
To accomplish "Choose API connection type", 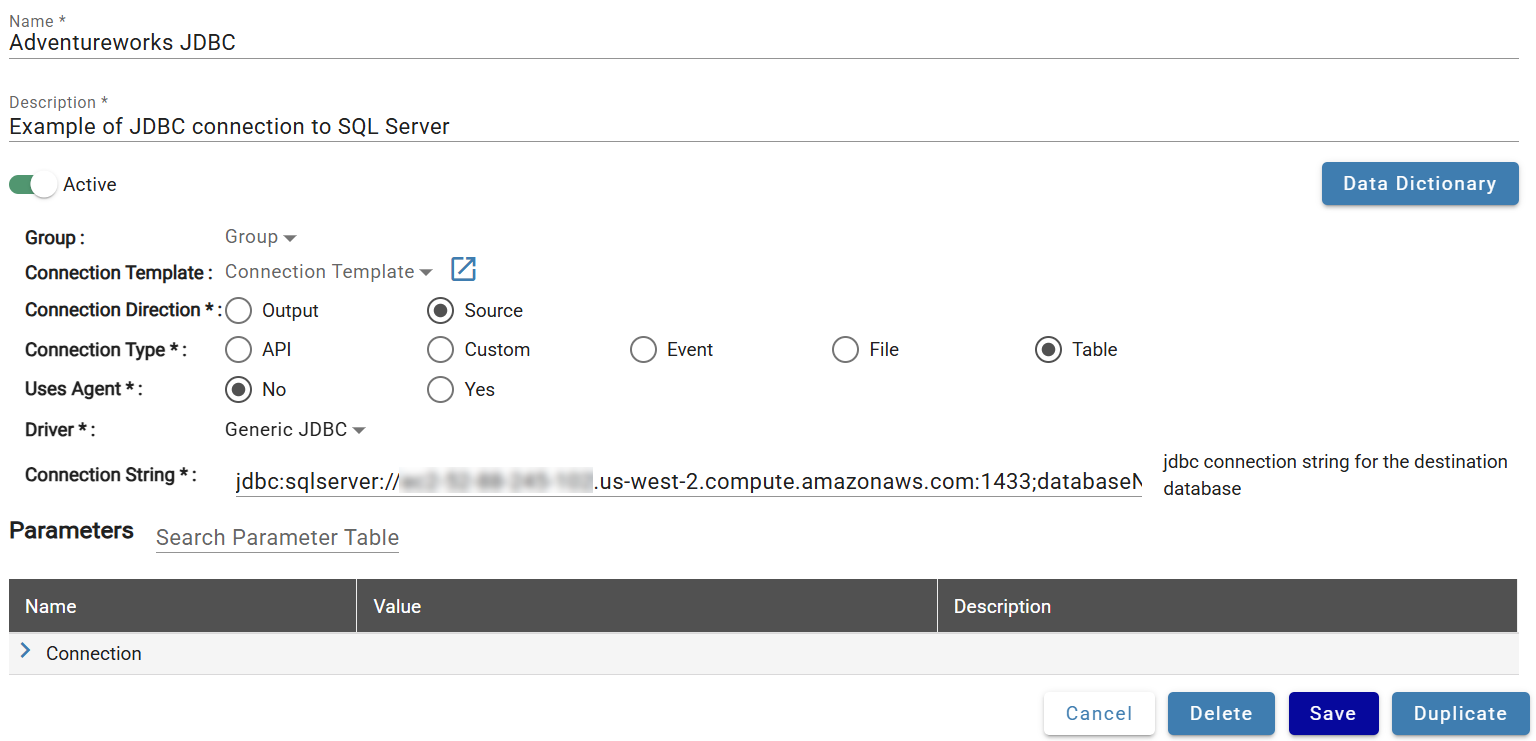I will [x=238, y=350].
